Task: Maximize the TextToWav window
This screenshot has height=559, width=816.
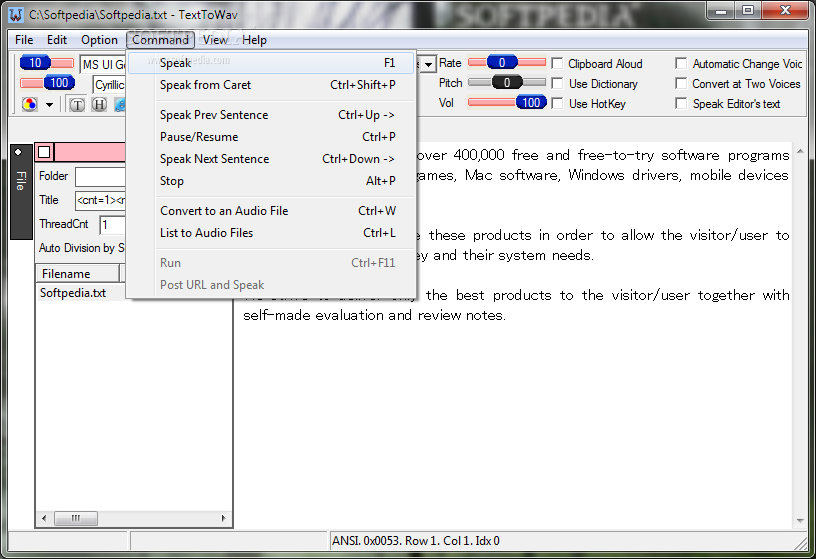Action: (x=748, y=11)
